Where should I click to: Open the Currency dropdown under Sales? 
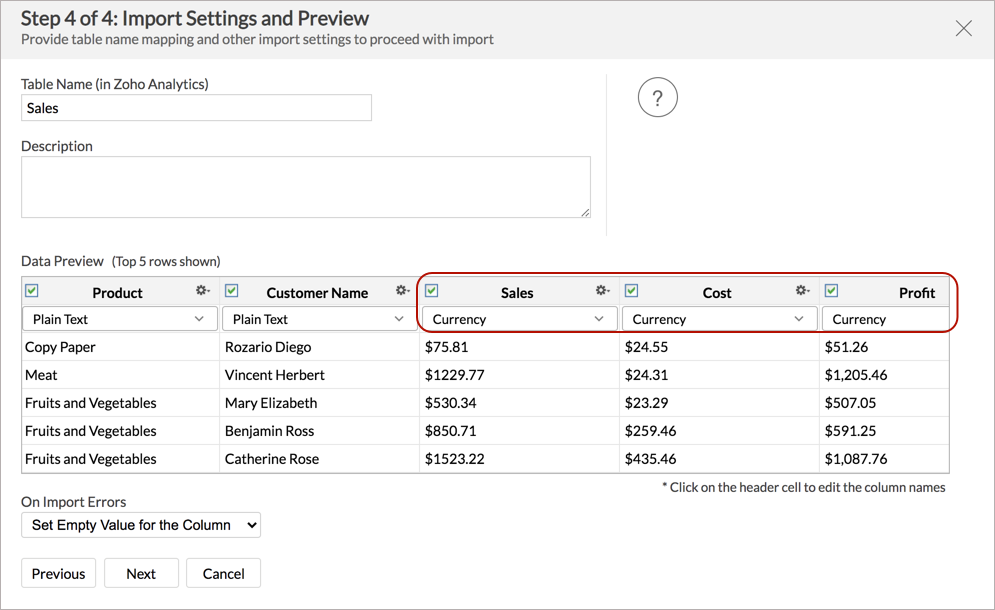click(x=517, y=318)
